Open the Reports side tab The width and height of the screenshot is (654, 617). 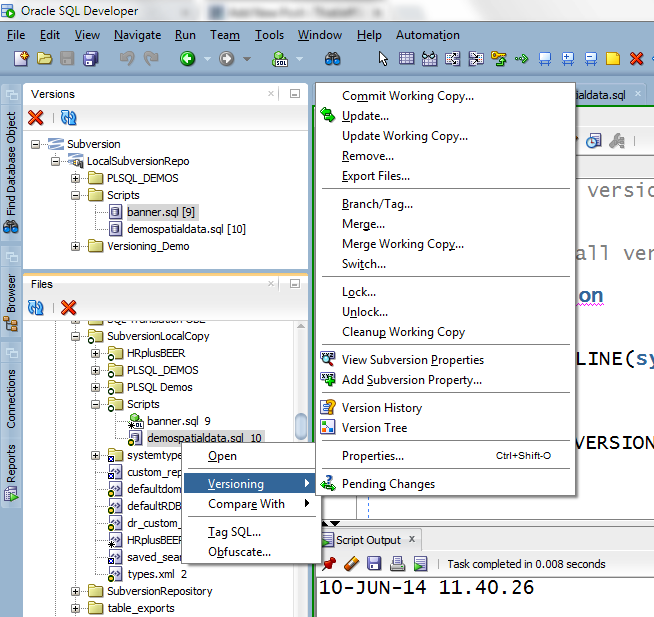[11, 471]
